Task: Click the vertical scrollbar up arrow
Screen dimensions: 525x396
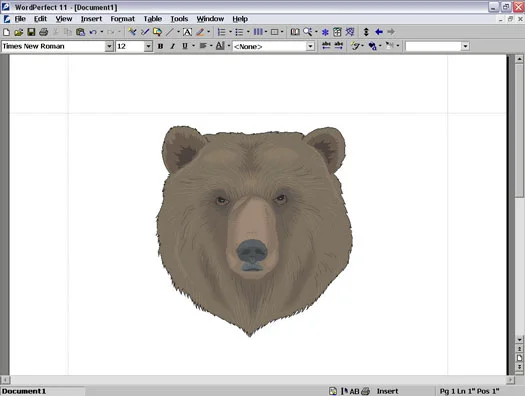Action: [519, 59]
